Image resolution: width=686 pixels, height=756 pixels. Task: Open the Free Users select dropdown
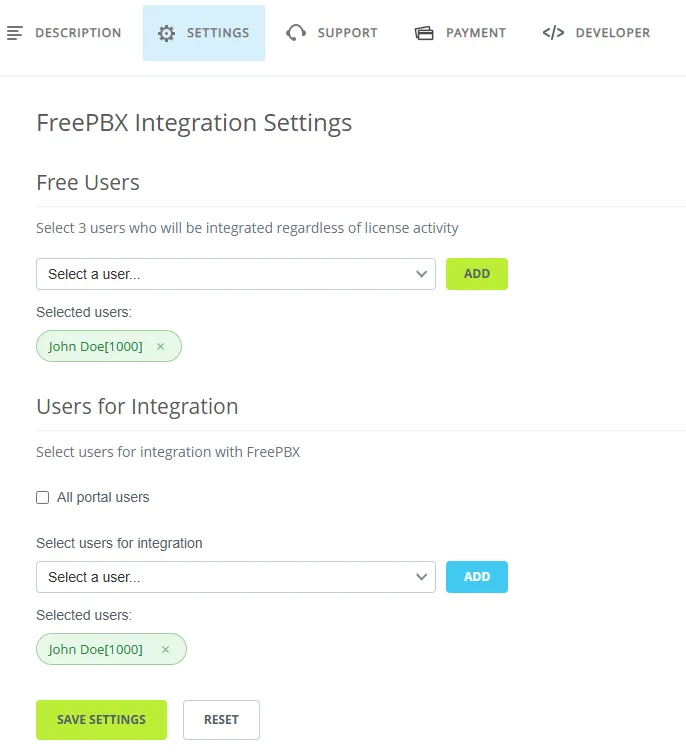pyautogui.click(x=236, y=274)
